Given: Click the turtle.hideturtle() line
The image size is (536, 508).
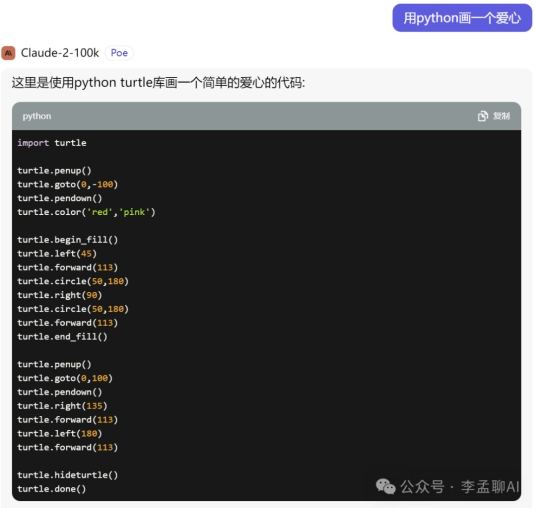Looking at the screenshot, I should coord(68,475).
